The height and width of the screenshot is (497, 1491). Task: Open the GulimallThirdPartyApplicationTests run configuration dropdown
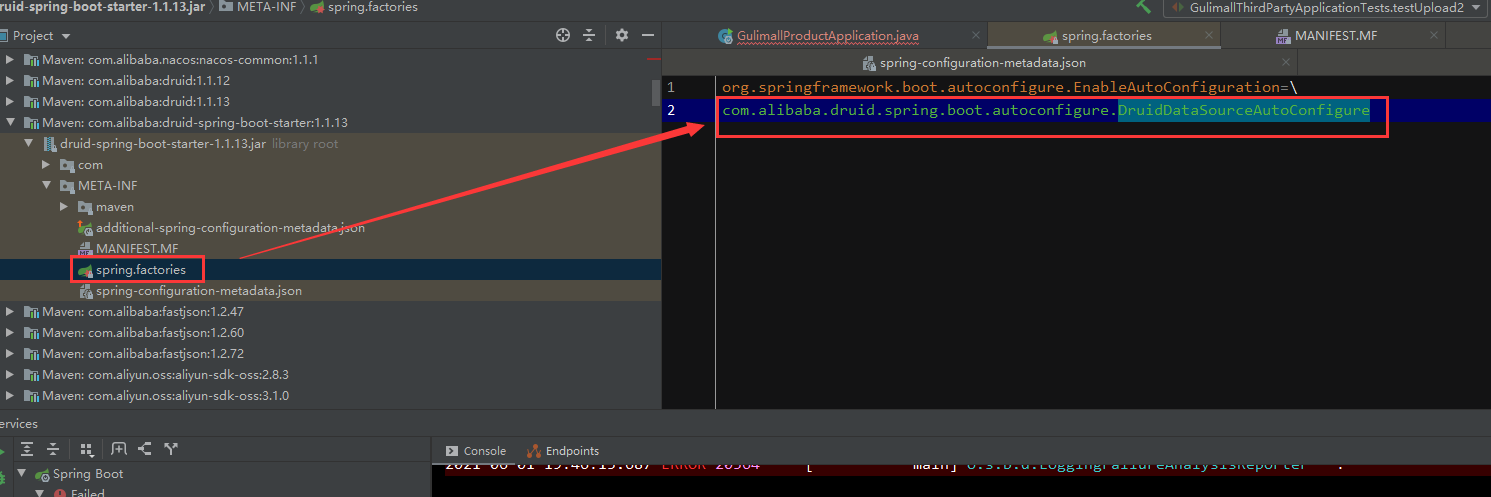click(1325, 7)
